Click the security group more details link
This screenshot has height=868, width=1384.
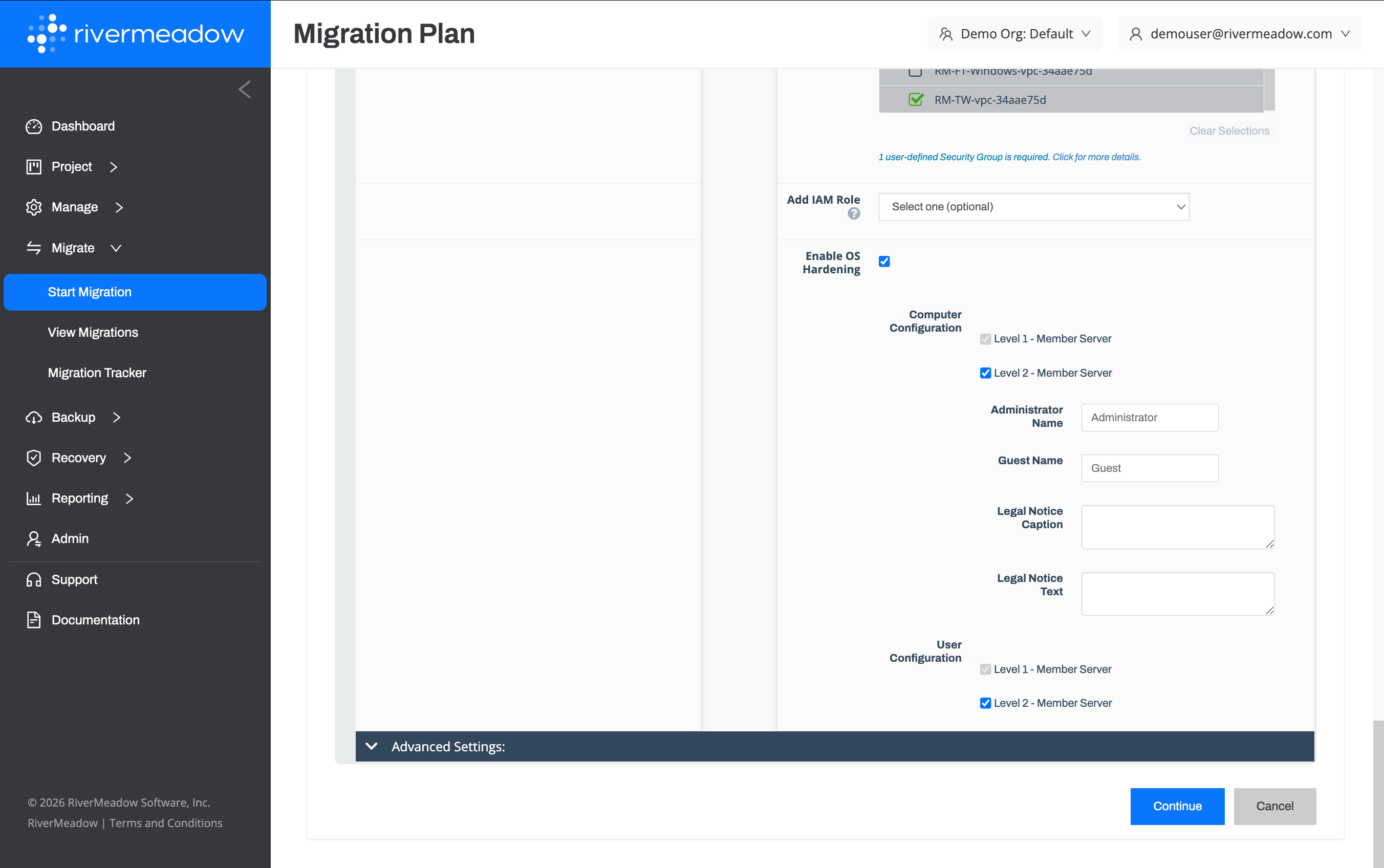click(x=1096, y=157)
